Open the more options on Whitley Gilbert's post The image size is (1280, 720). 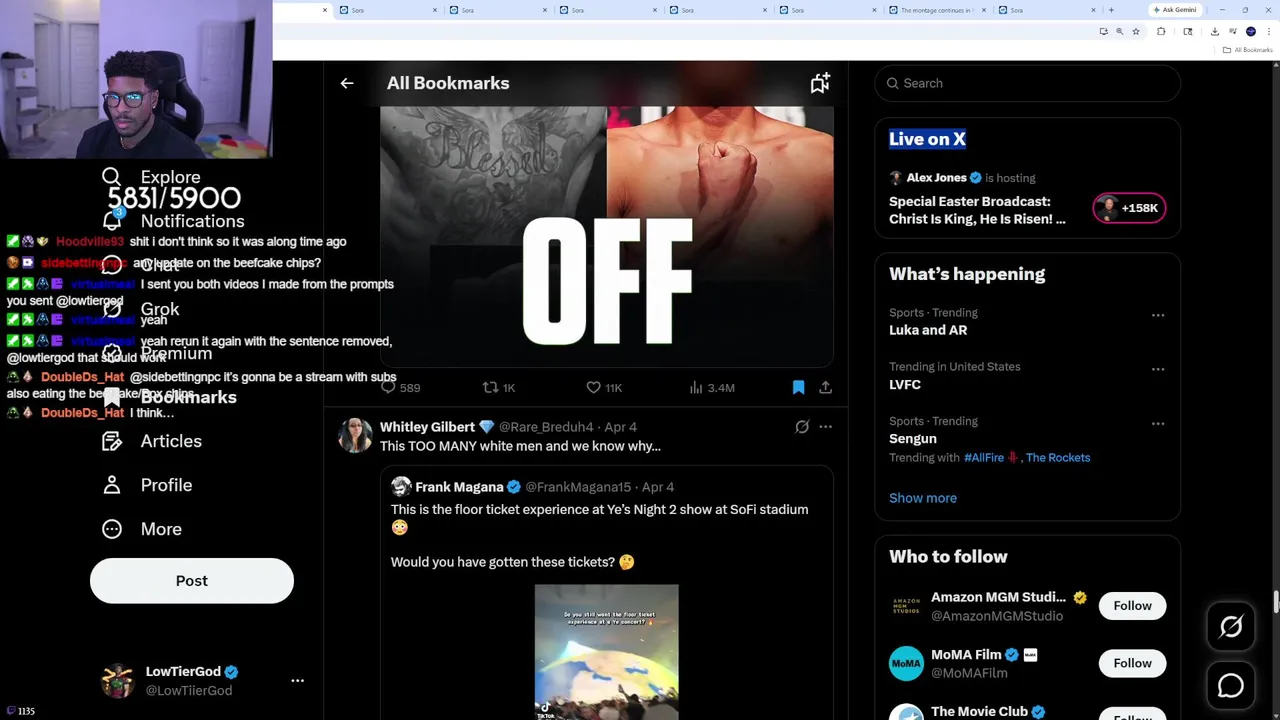[825, 427]
